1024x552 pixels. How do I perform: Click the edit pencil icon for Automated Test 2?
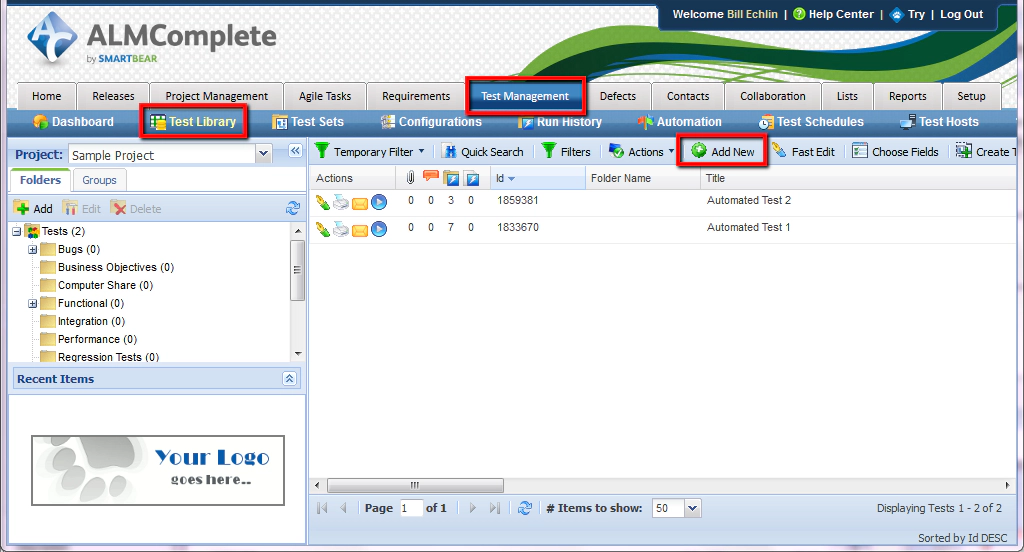323,203
